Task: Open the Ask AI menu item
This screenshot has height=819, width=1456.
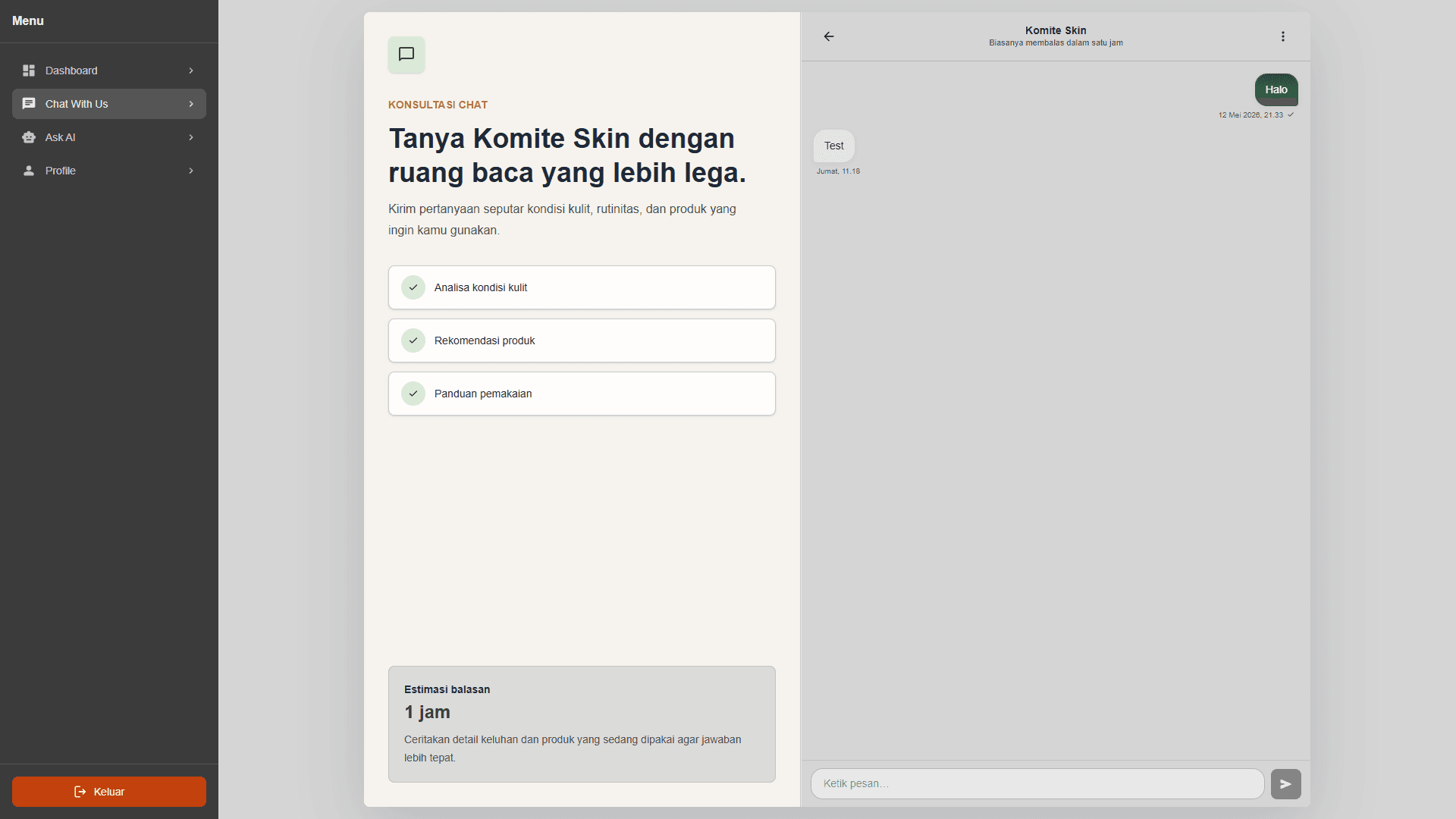Action: (109, 137)
